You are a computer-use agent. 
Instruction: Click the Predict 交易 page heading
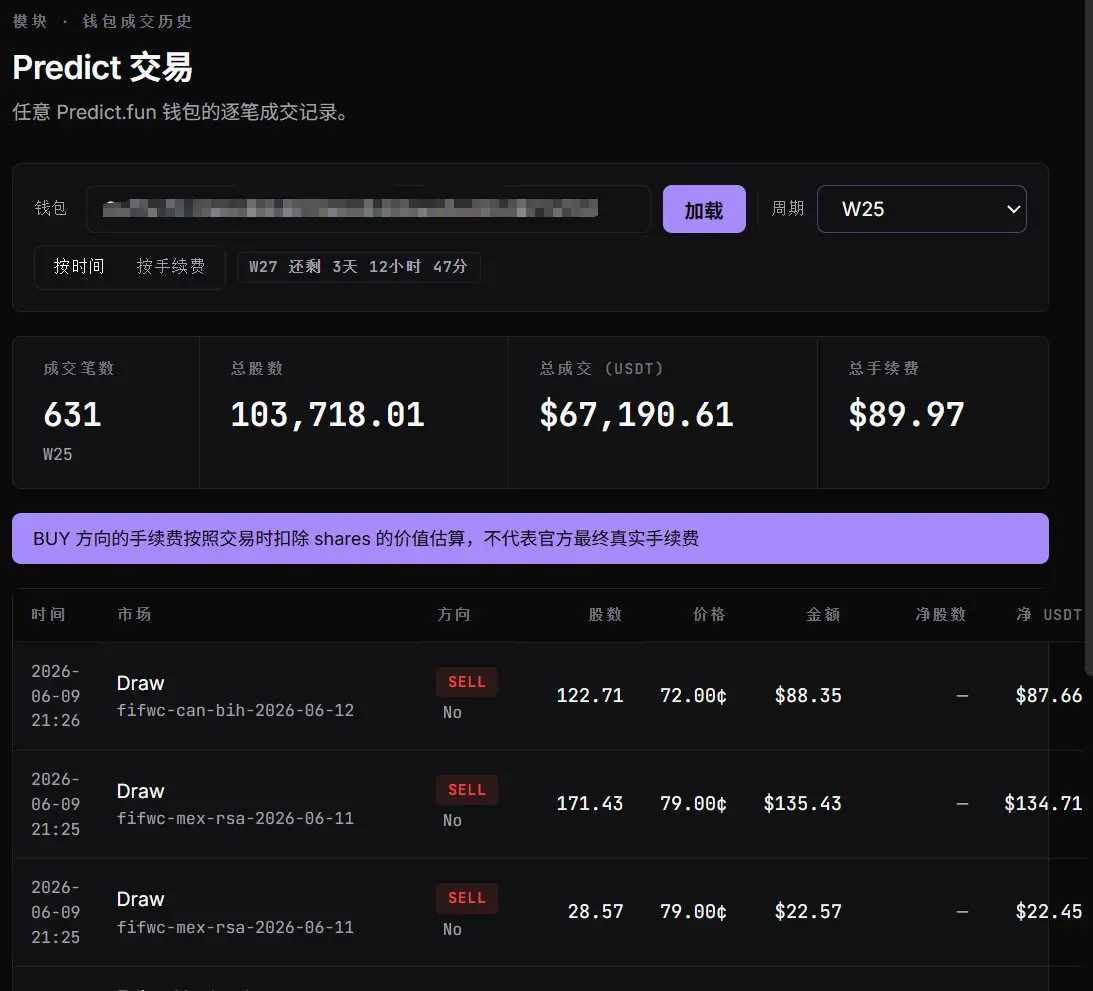coord(102,68)
